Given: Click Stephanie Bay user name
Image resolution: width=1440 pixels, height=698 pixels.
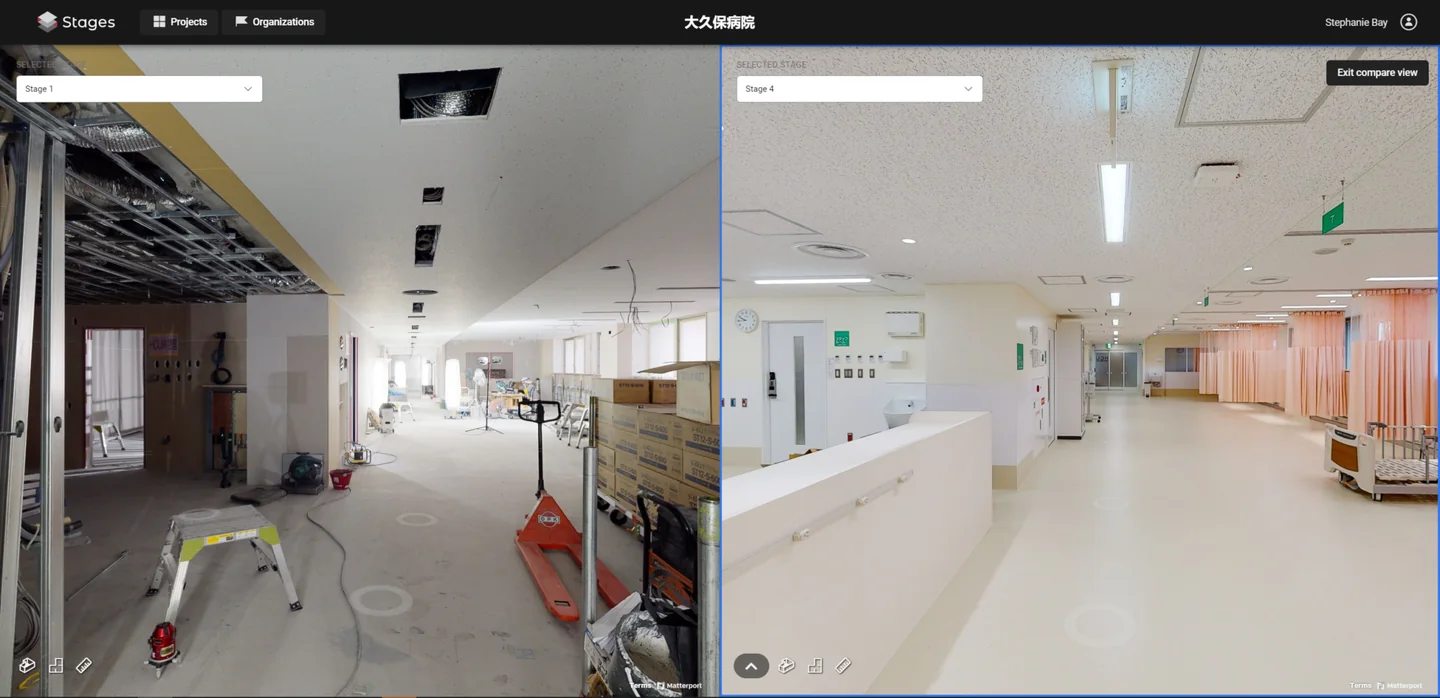Looking at the screenshot, I should 1356,22.
